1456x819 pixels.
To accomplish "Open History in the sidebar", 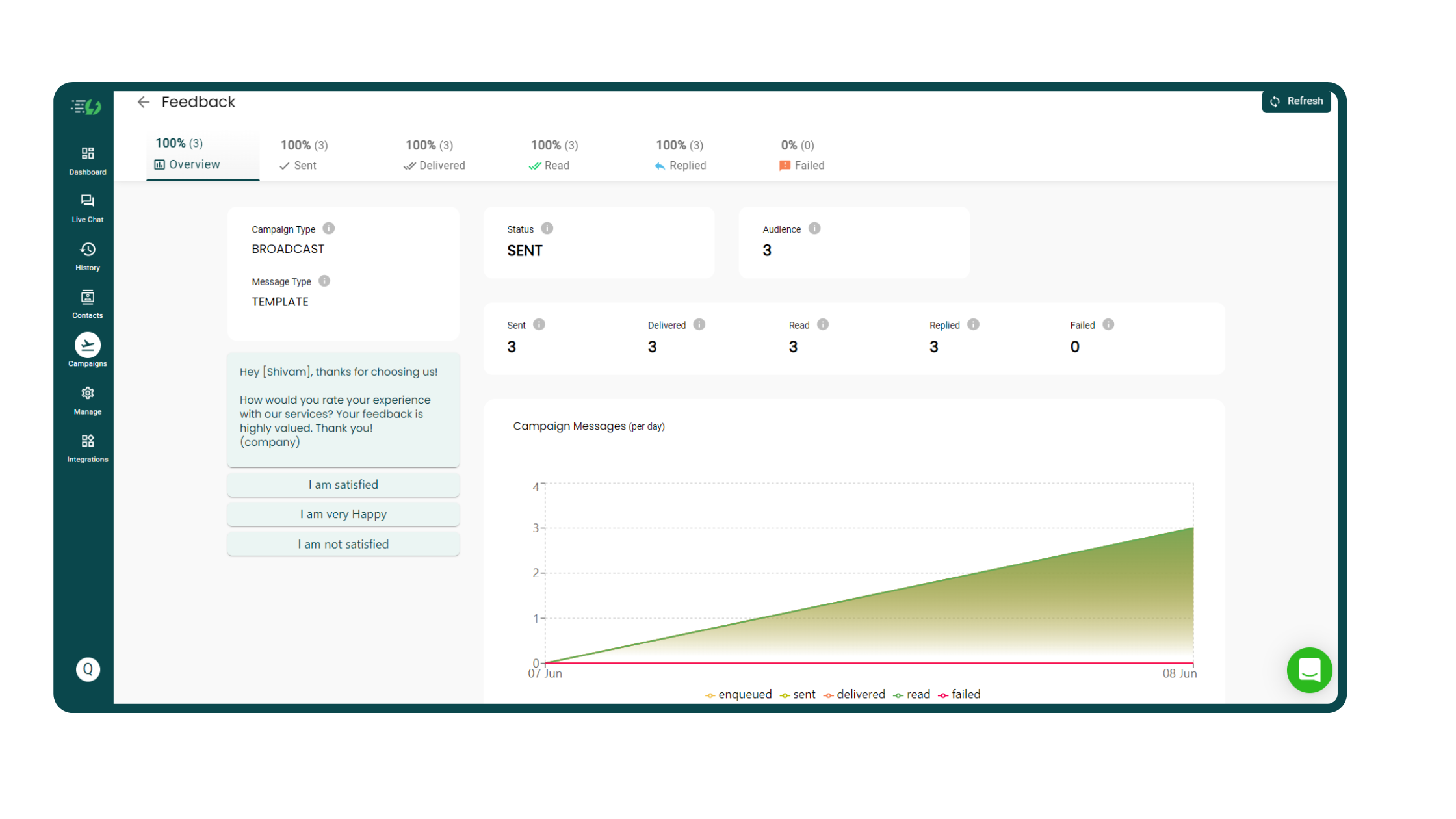I will (x=88, y=256).
